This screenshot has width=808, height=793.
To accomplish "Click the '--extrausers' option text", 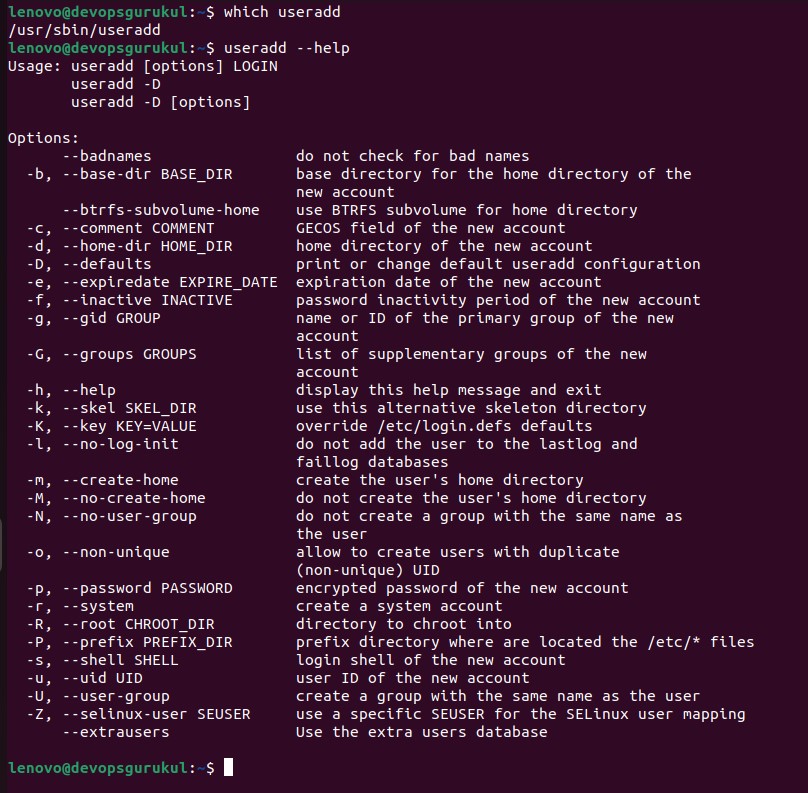I will pyautogui.click(x=115, y=732).
